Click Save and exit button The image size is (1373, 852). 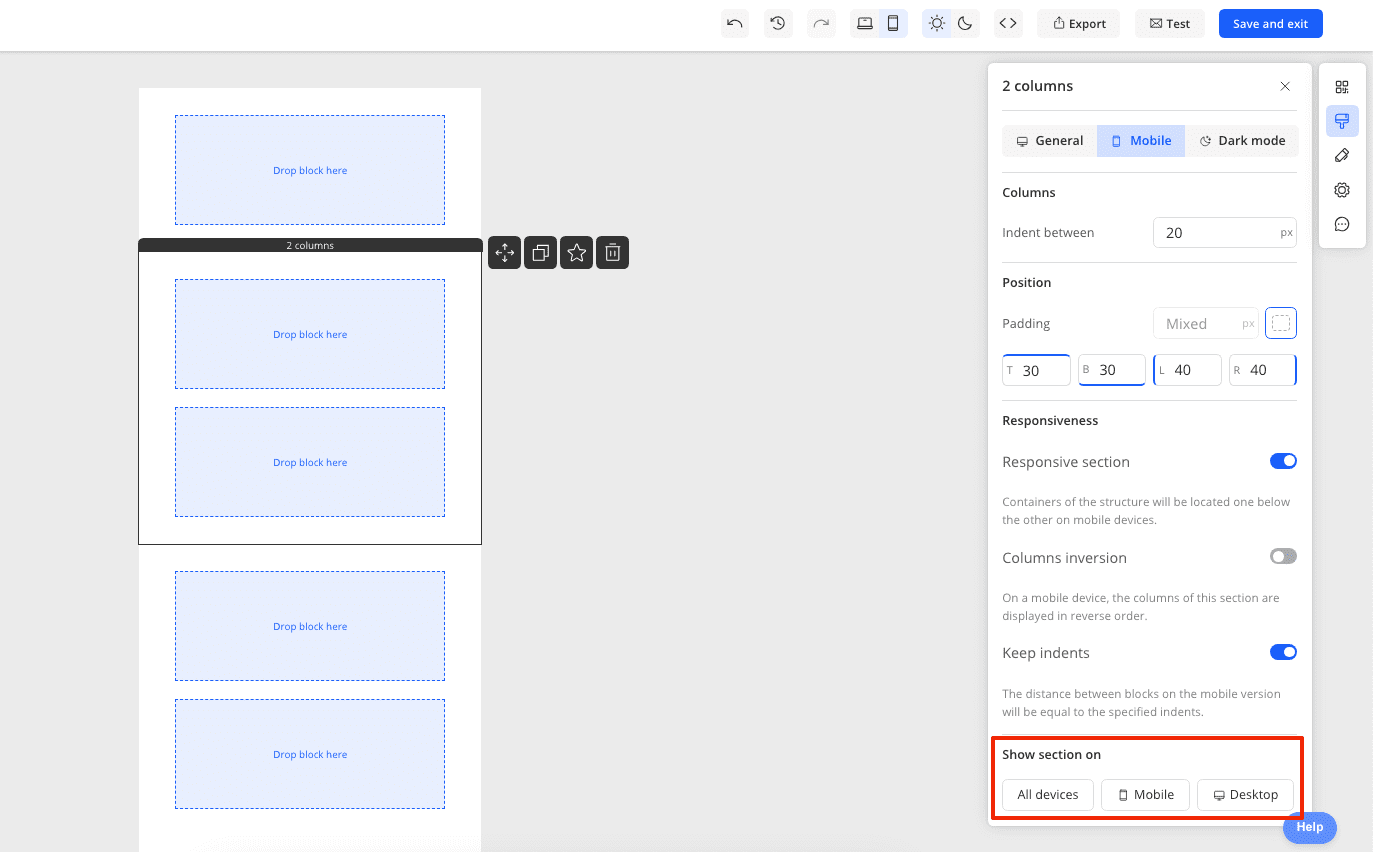point(1270,24)
